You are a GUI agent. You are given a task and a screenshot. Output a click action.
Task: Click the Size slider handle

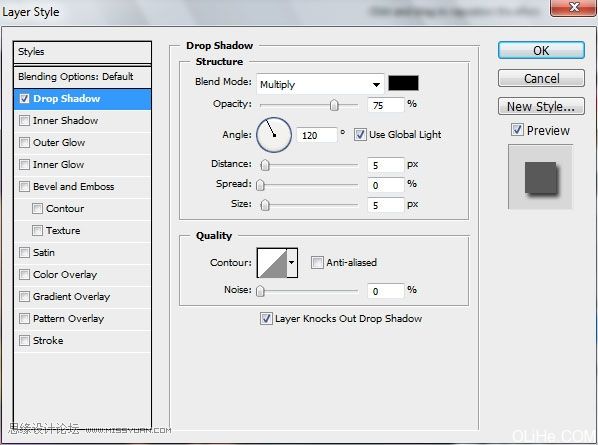click(x=265, y=205)
